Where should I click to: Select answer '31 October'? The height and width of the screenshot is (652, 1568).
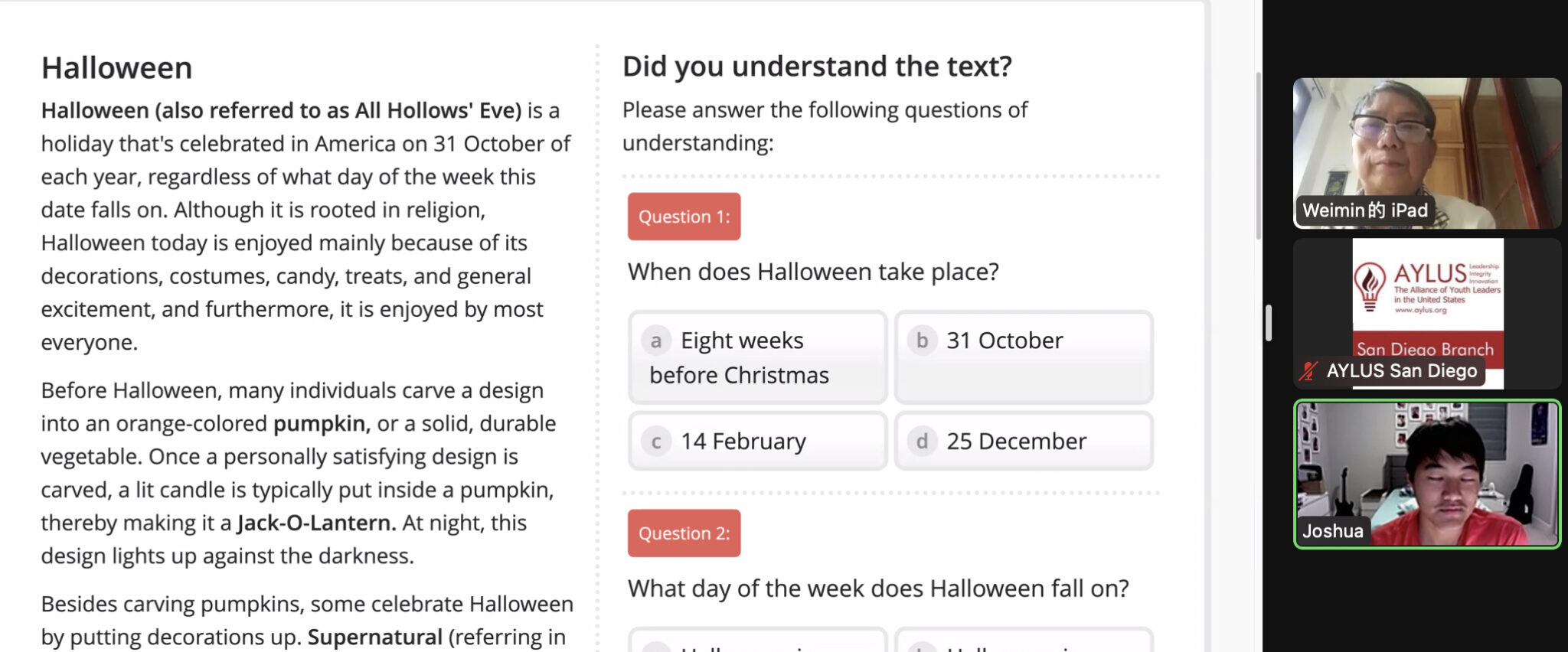pyautogui.click(x=1024, y=357)
